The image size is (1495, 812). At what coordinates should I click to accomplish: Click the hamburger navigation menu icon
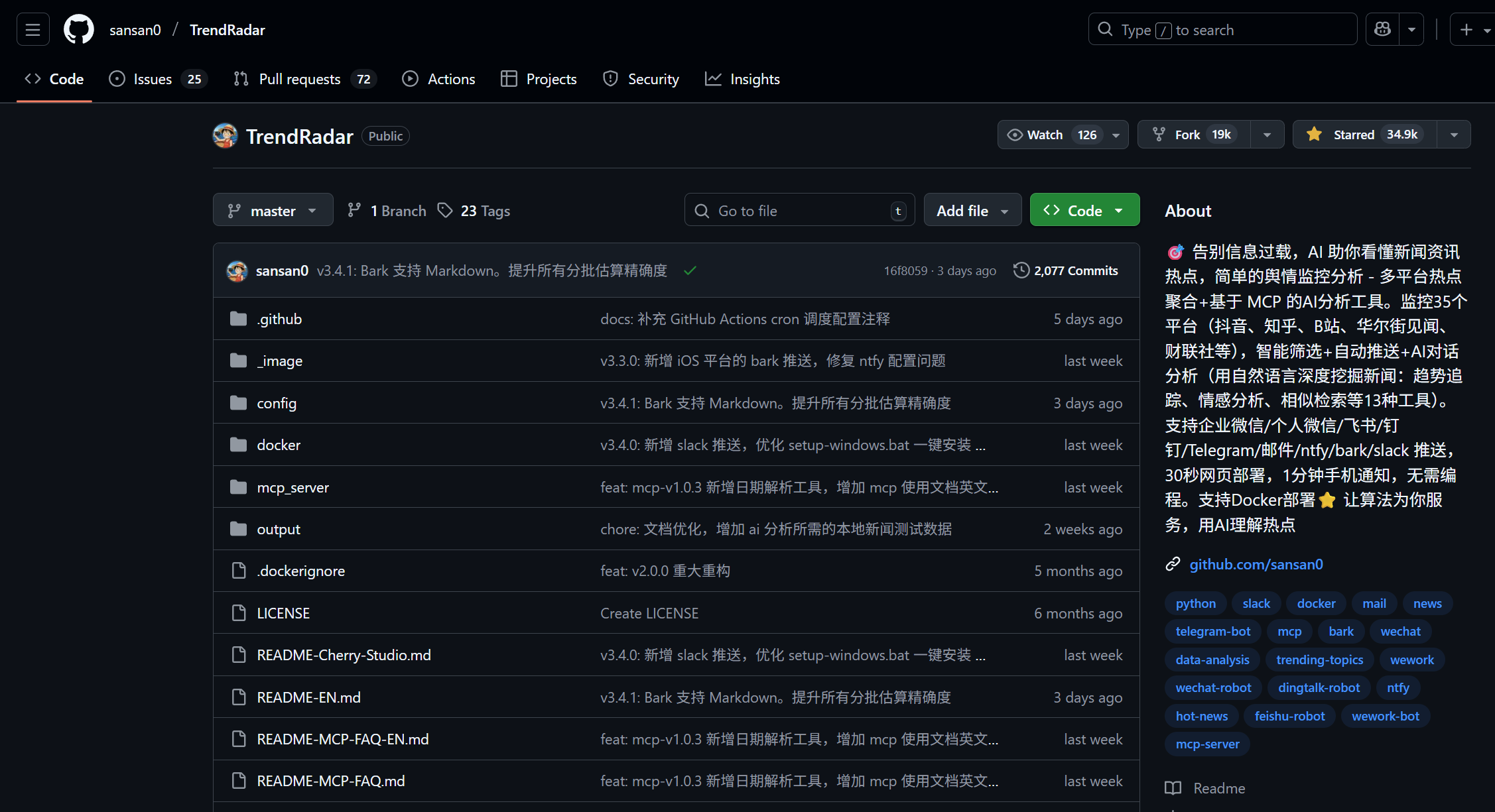(x=32, y=29)
